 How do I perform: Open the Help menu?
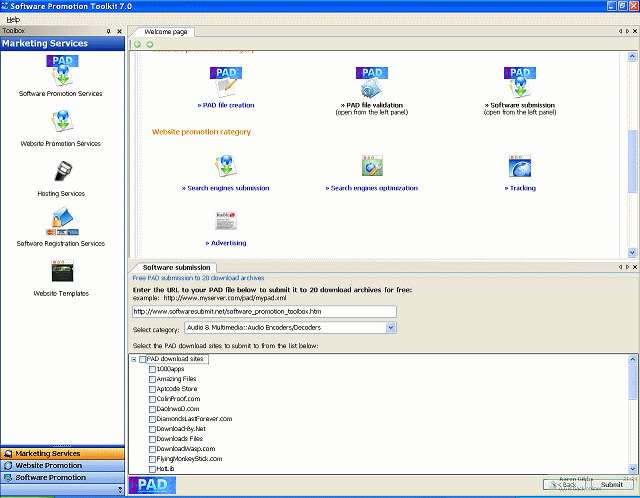pyautogui.click(x=13, y=19)
